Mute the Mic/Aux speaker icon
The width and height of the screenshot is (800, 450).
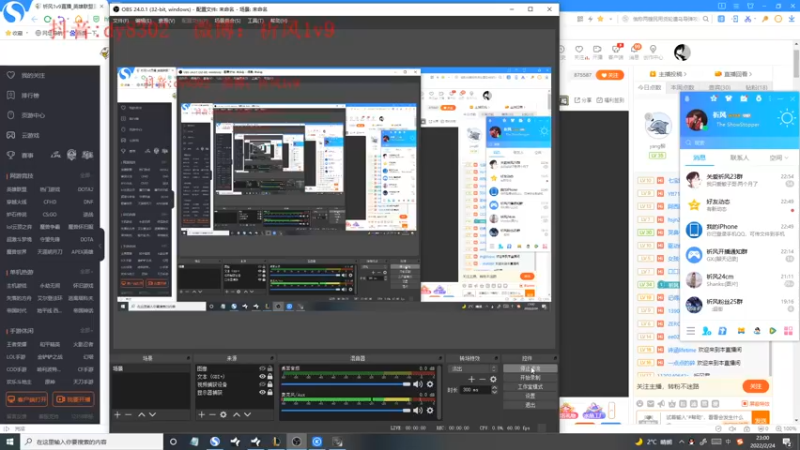click(418, 410)
